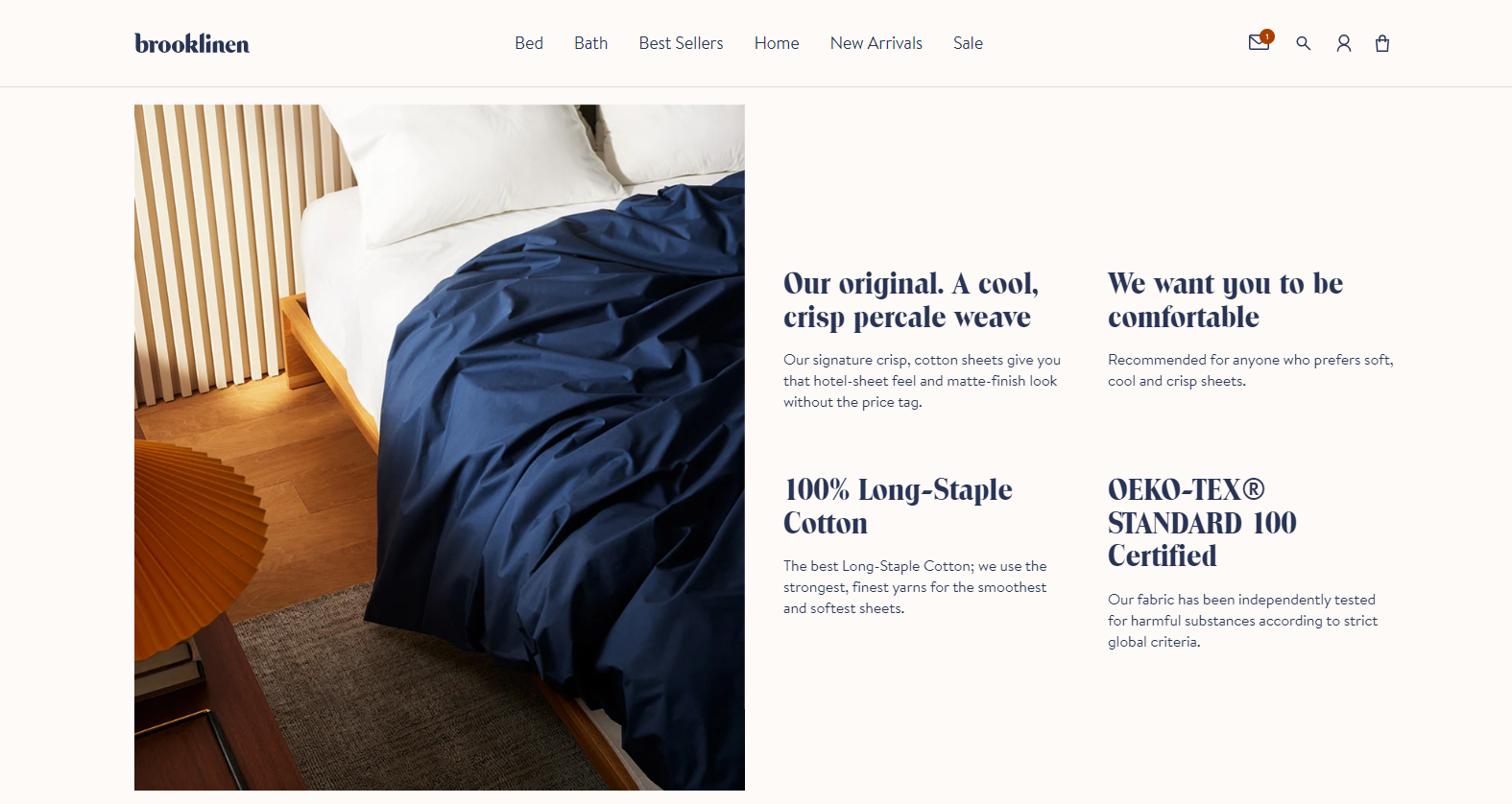This screenshot has height=804, width=1512.
Task: Click the 'Recommended for anyone' description text
Action: [1250, 370]
